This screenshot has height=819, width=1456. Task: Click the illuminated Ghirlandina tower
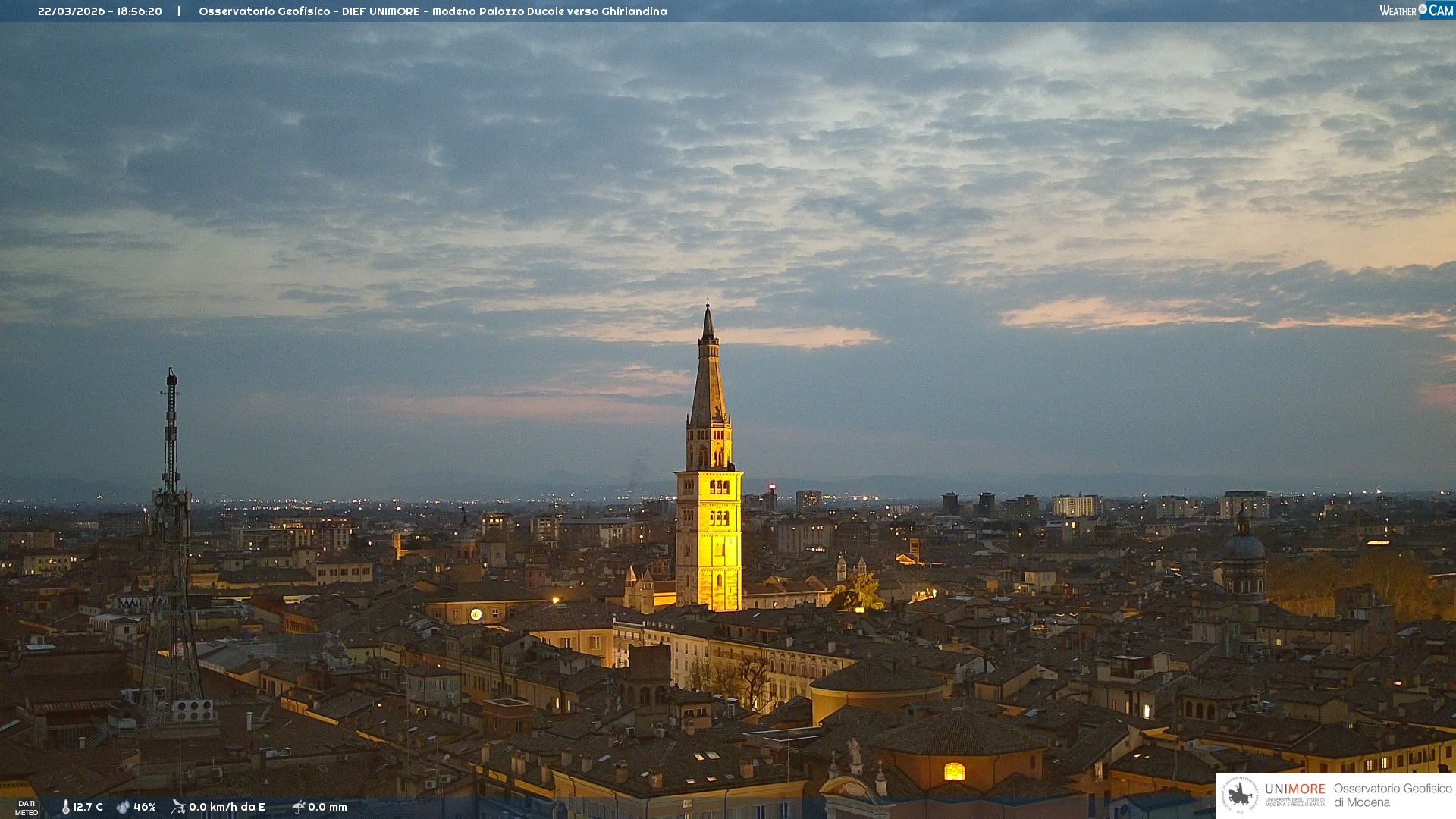click(x=709, y=531)
